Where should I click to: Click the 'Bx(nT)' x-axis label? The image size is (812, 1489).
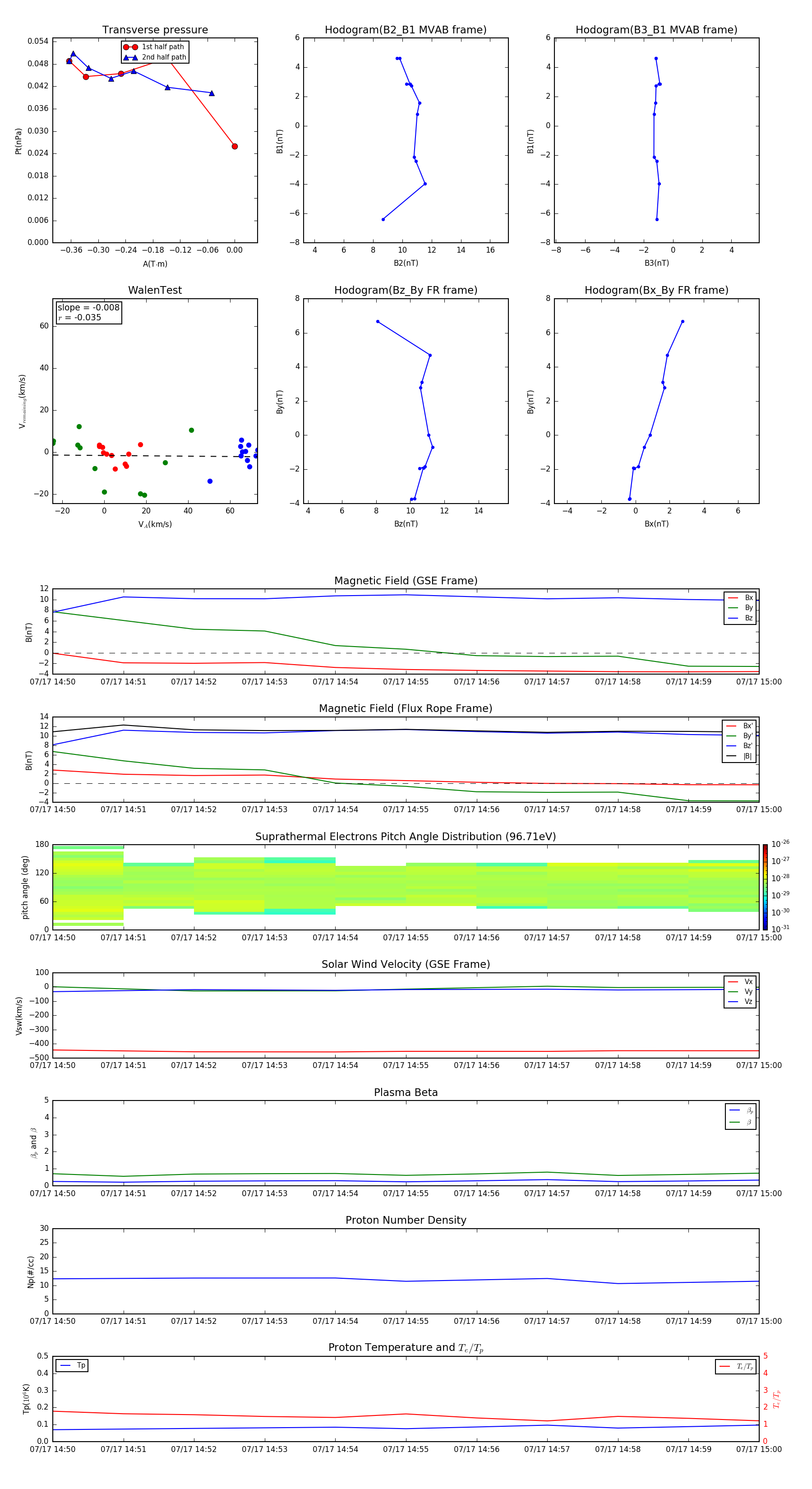coord(656,524)
